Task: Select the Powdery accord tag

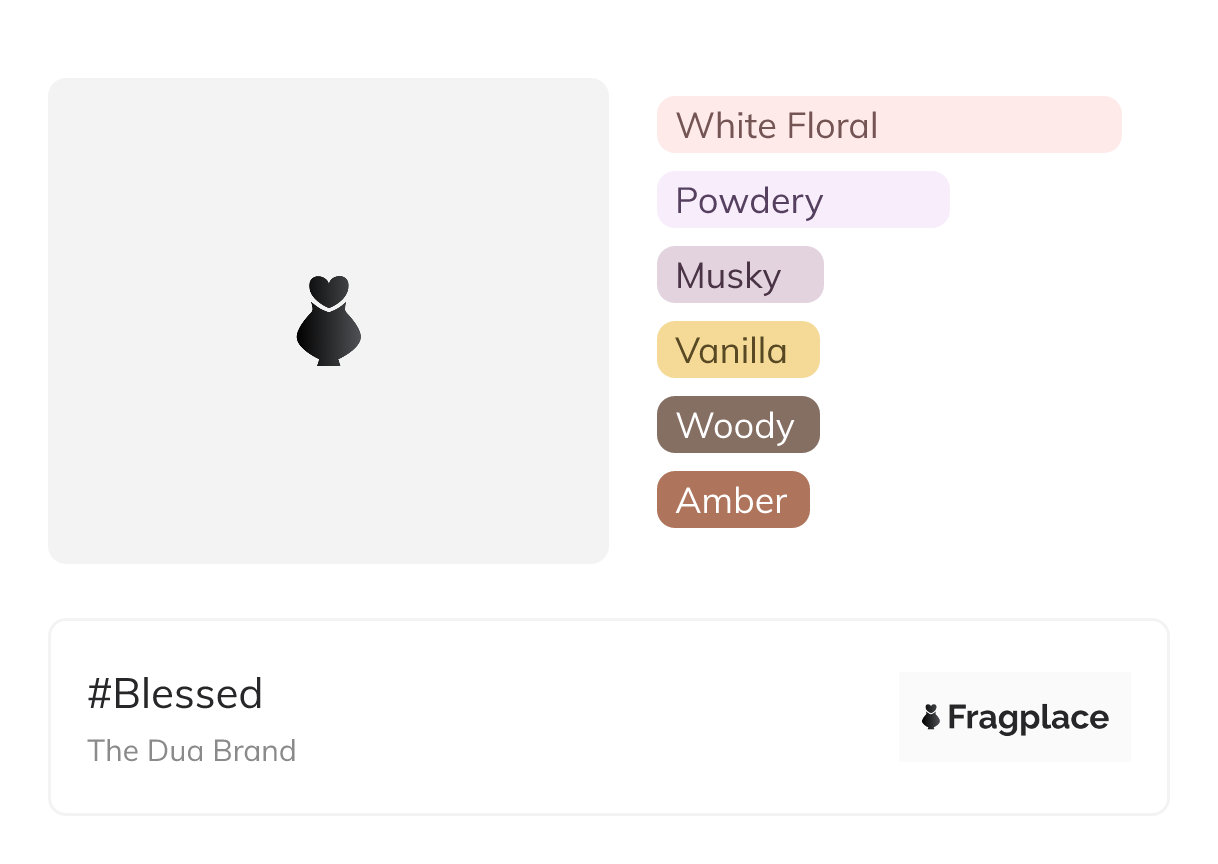Action: point(802,200)
